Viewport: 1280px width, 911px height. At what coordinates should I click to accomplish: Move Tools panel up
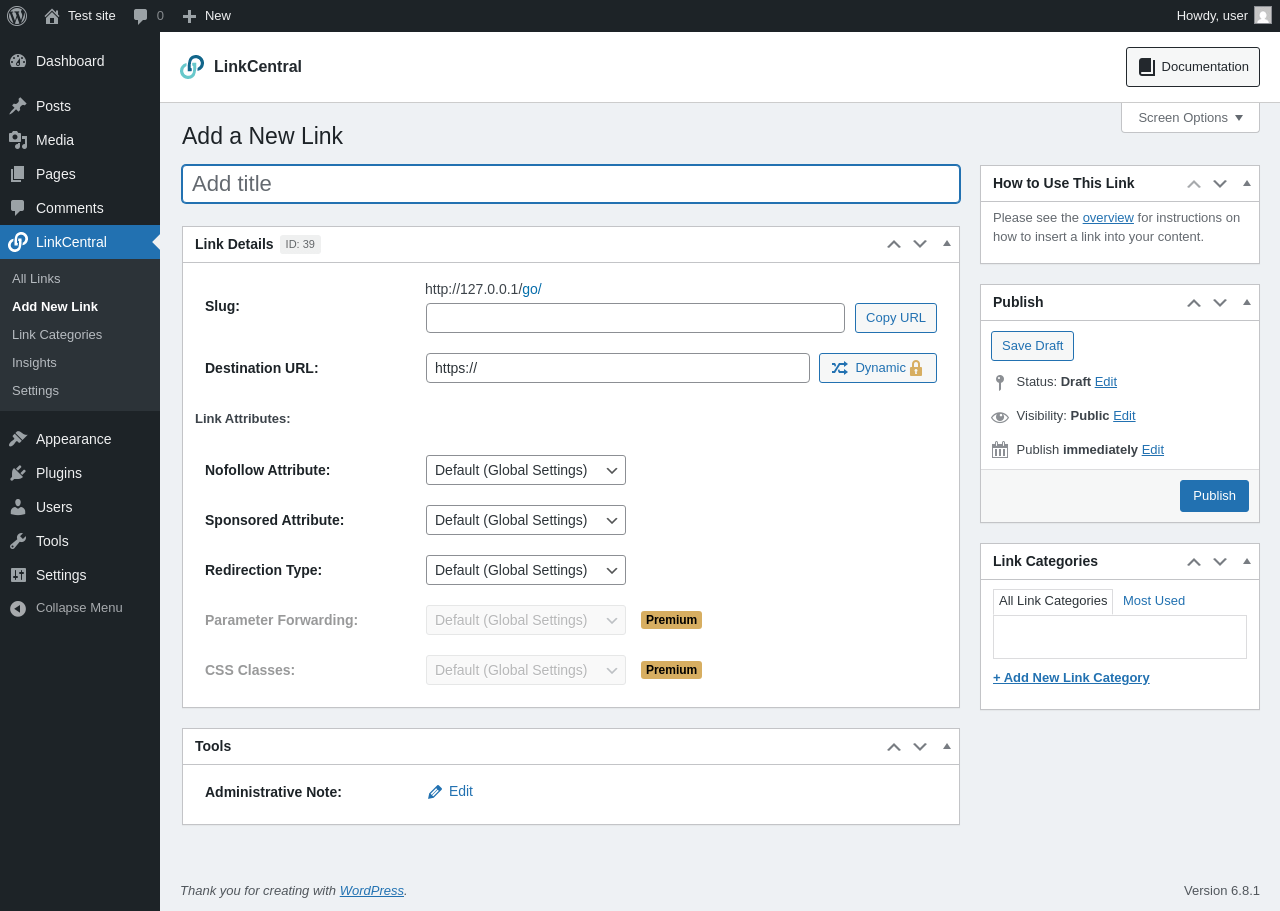[894, 746]
